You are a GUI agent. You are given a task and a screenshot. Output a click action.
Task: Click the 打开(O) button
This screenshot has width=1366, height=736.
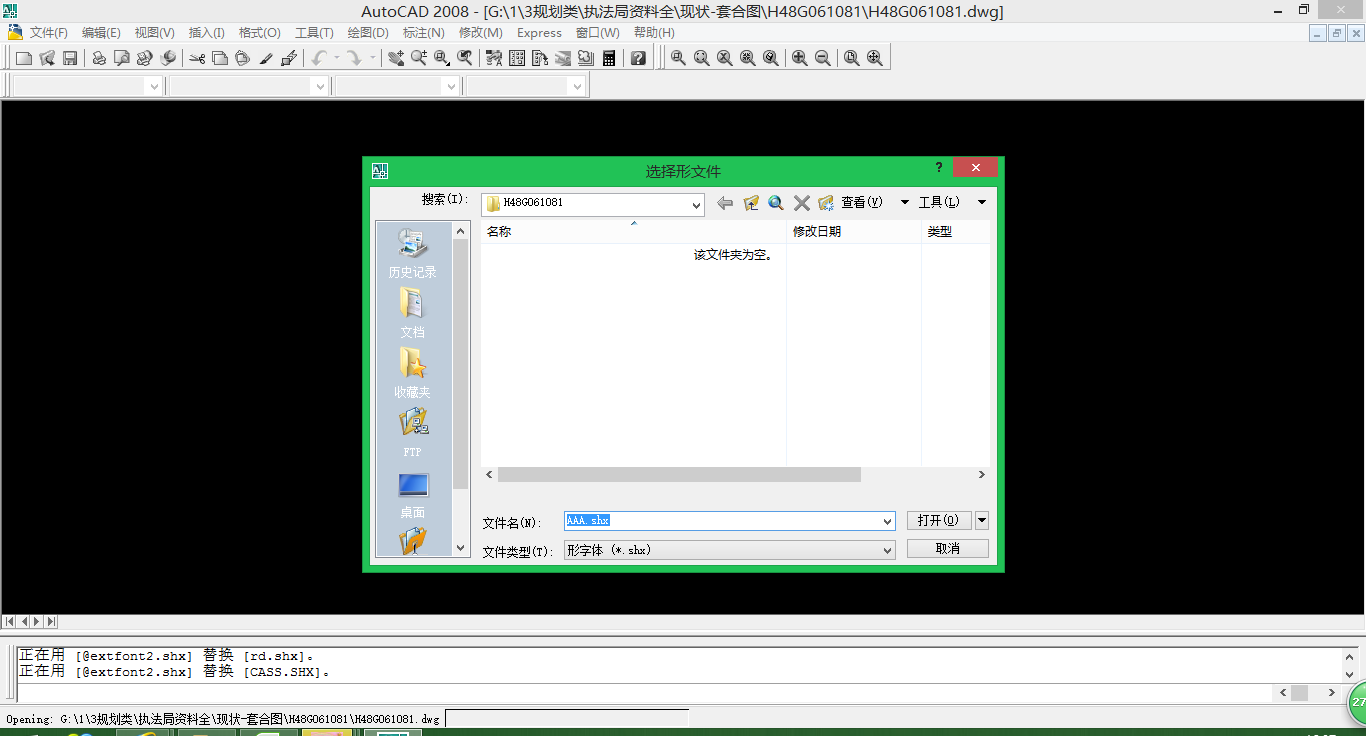click(939, 520)
